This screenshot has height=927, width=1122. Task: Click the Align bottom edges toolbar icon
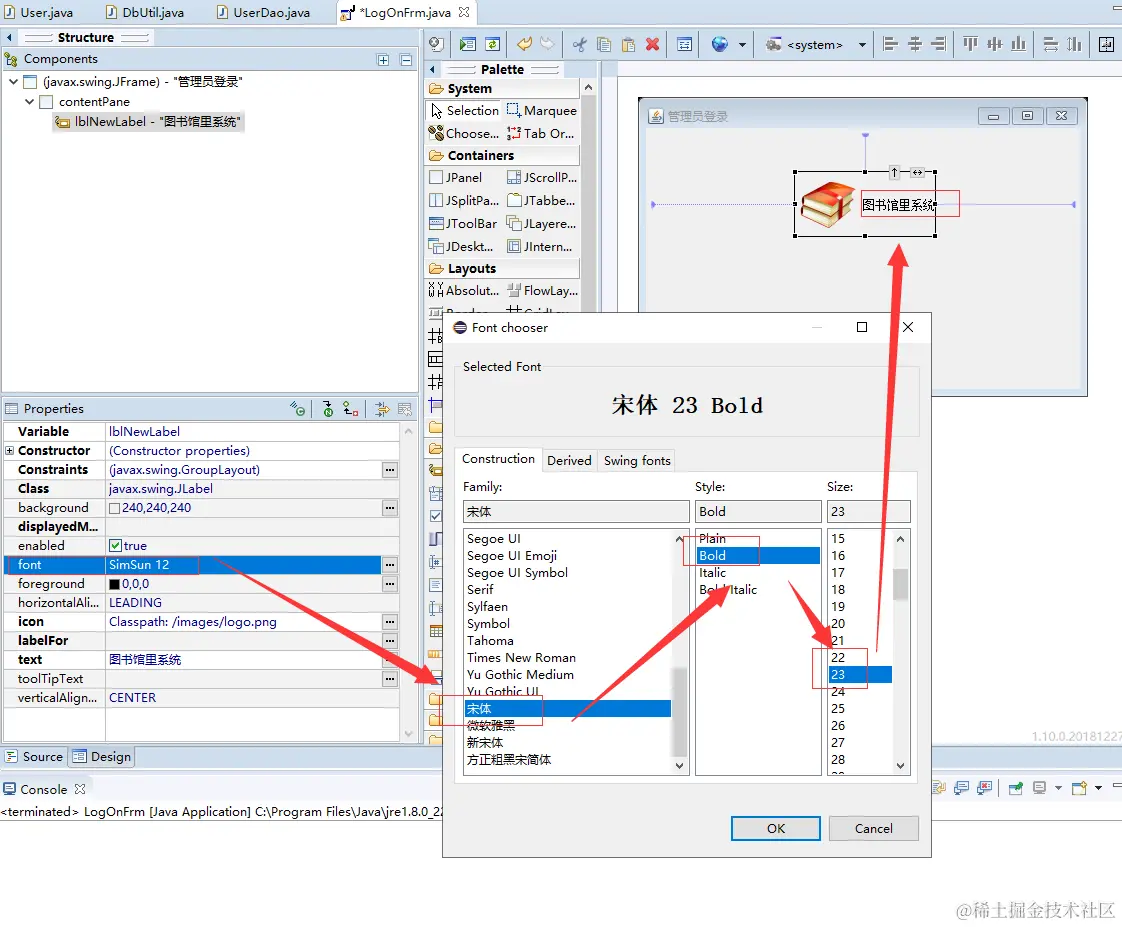click(x=1019, y=44)
